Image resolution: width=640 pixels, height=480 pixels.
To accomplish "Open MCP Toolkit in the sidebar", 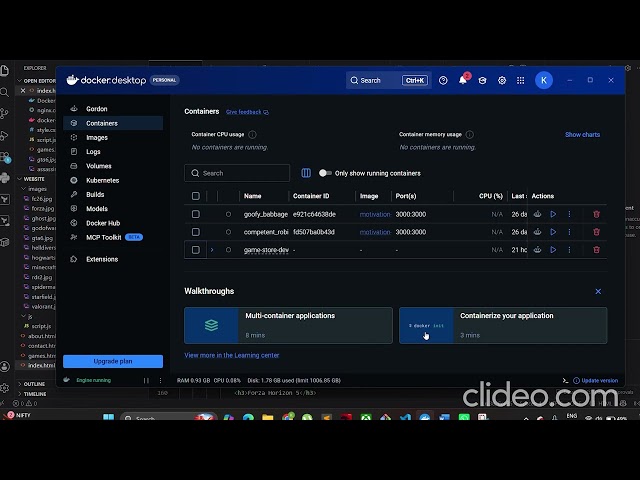I will point(113,237).
